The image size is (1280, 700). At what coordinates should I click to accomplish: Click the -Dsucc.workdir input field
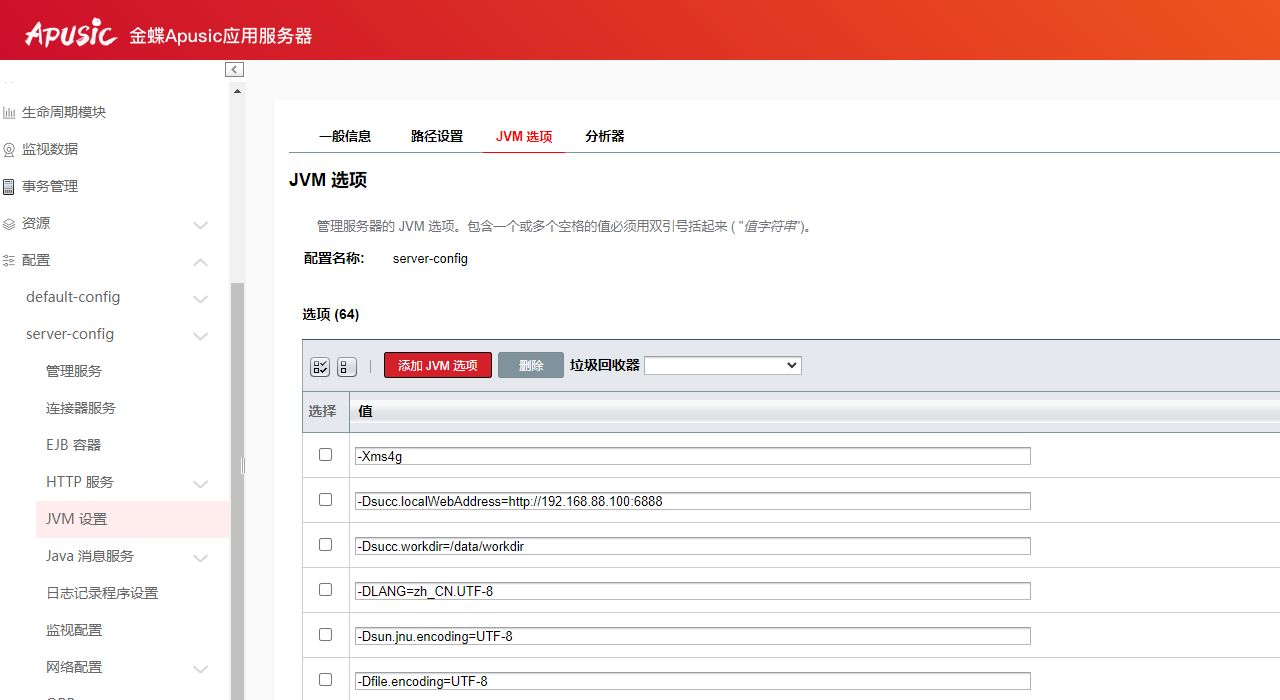692,546
